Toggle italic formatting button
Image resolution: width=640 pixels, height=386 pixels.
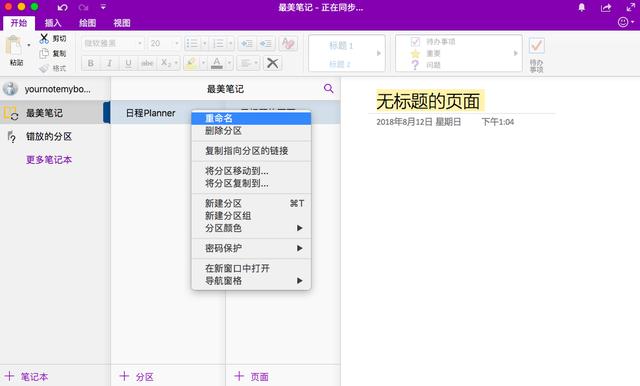tap(109, 63)
